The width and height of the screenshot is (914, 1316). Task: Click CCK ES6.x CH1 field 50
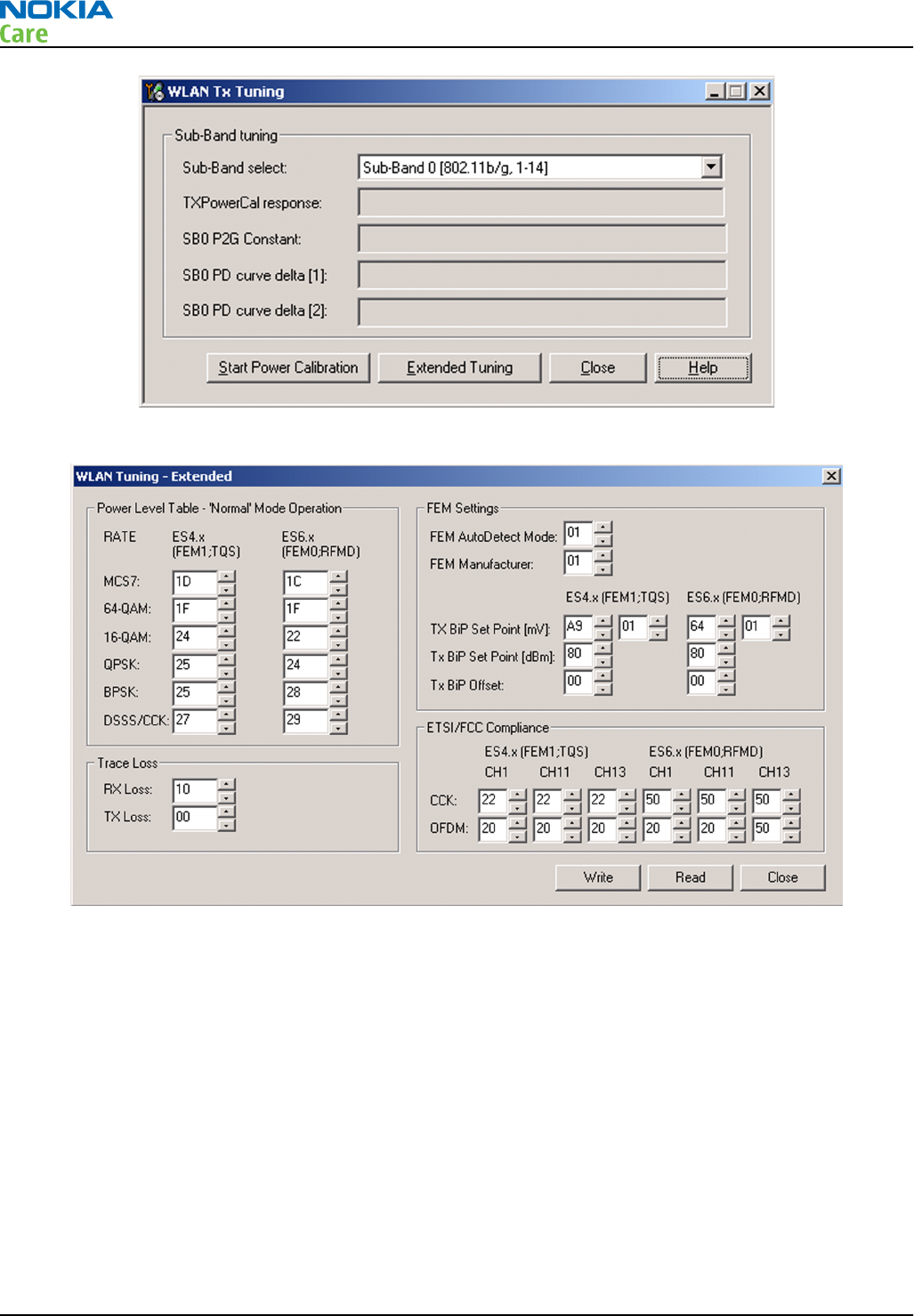click(x=658, y=801)
